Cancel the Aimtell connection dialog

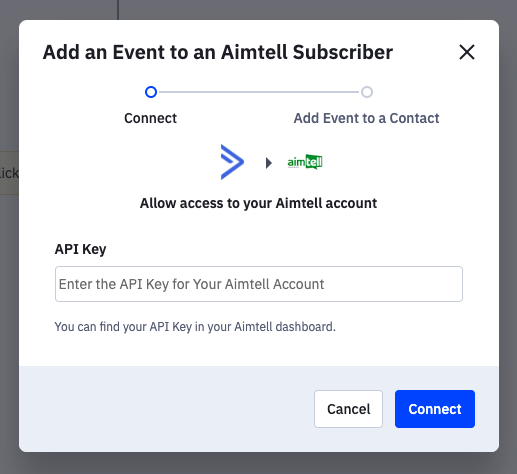tap(348, 409)
